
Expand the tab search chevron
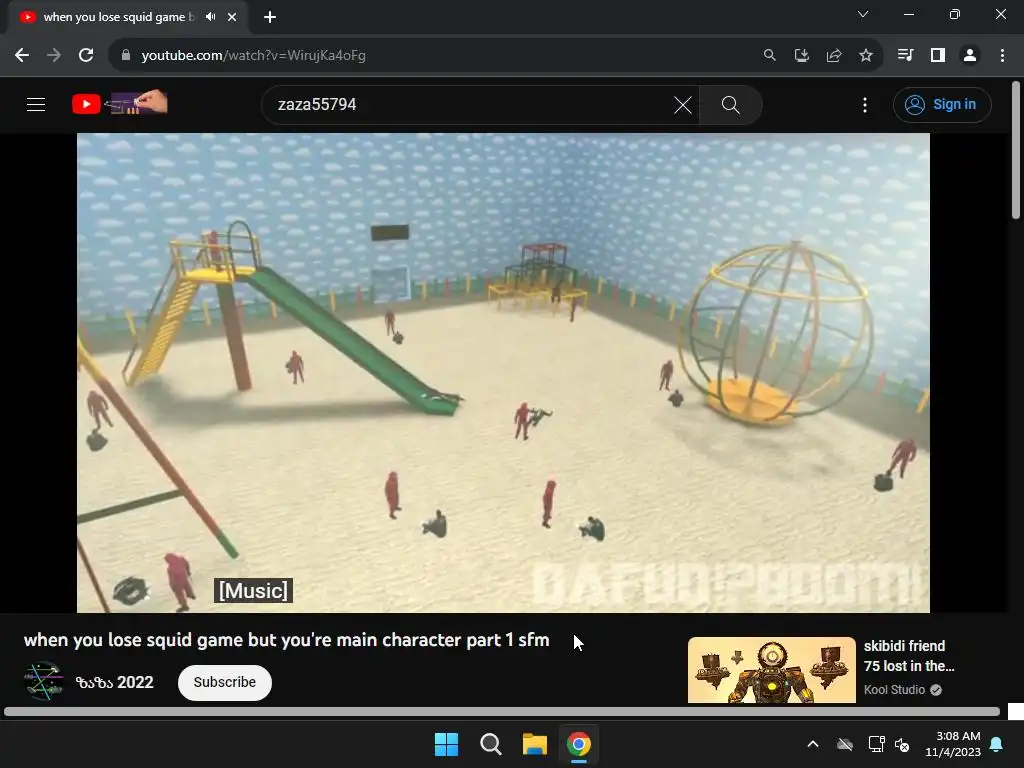[x=863, y=14]
